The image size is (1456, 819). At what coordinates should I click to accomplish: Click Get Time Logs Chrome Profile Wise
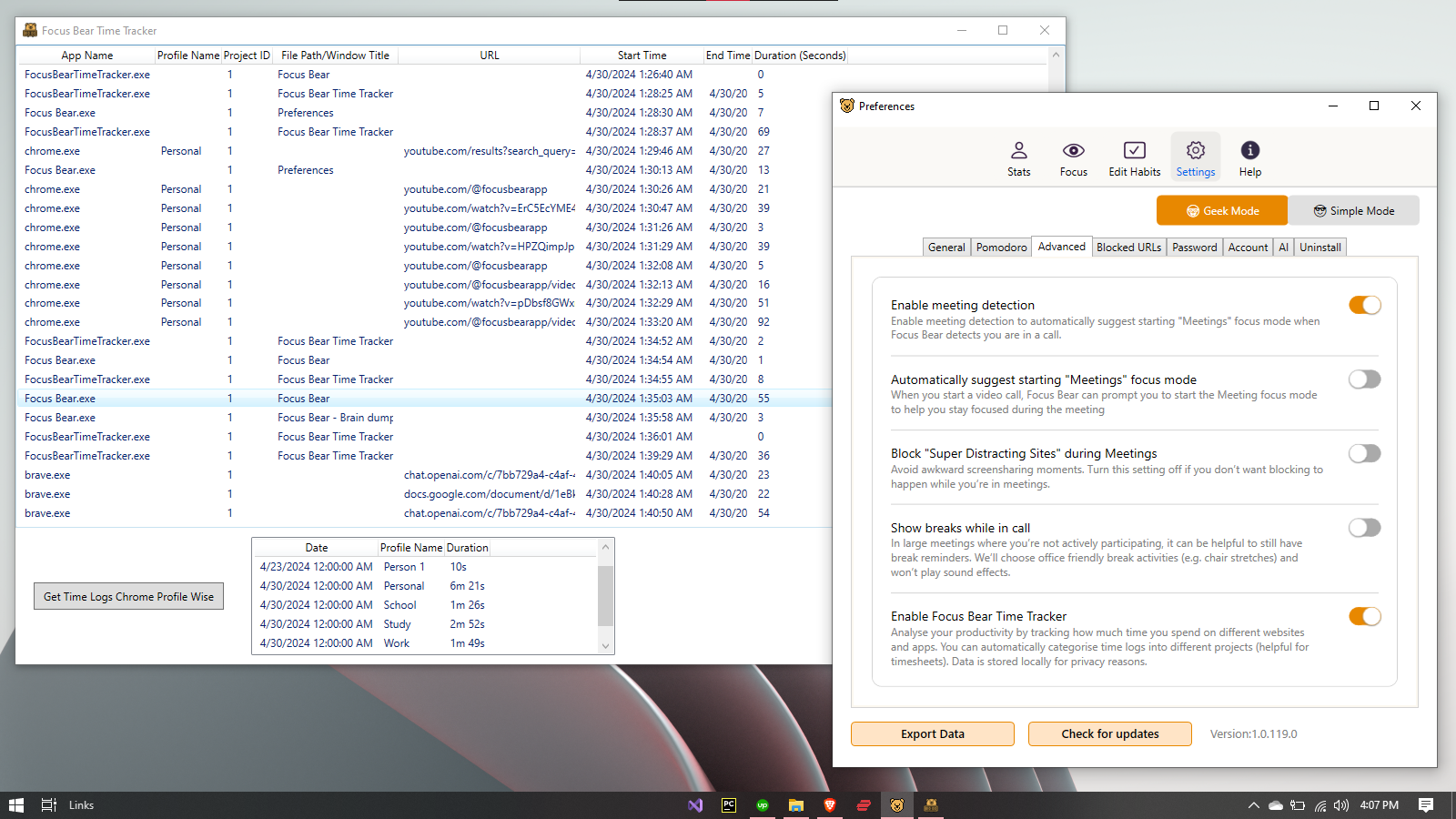tap(128, 597)
